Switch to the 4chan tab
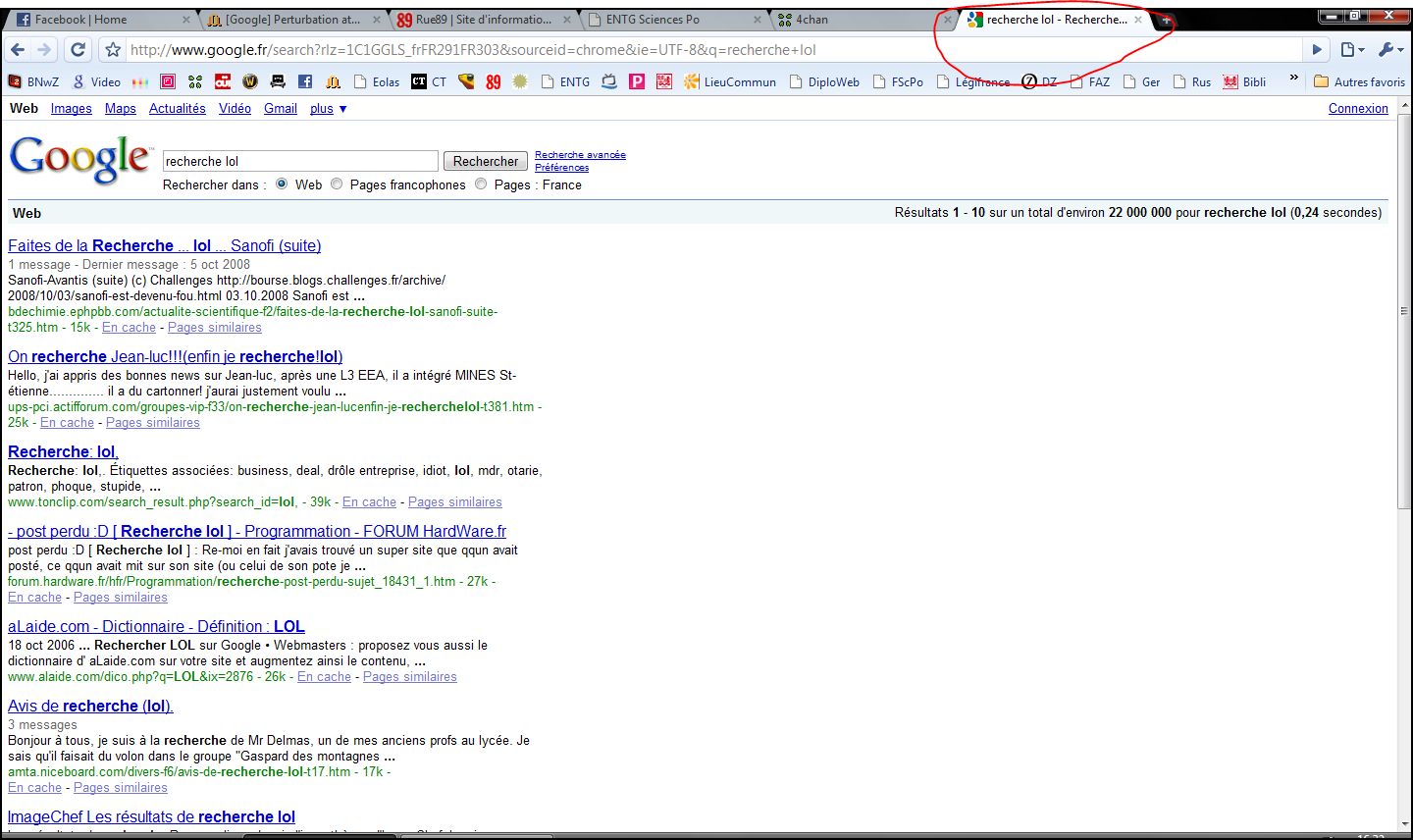This screenshot has width=1413, height=840. [x=863, y=19]
